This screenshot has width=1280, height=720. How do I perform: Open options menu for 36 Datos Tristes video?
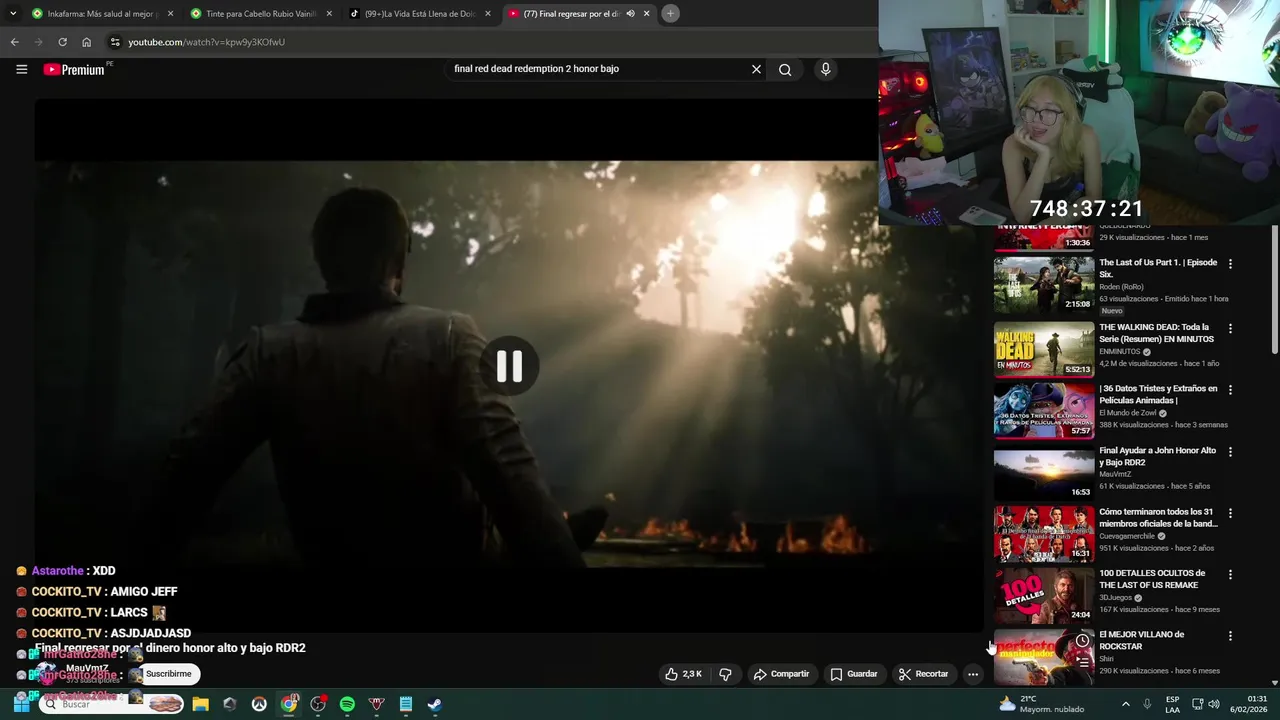click(1230, 390)
